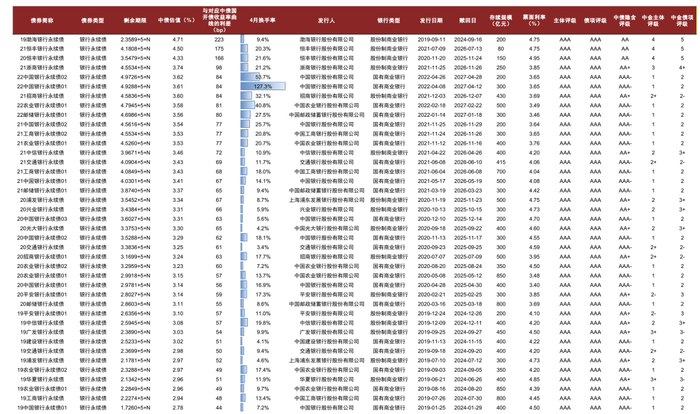Click issuer 广发银行股份有限公司
The image size is (700, 414).
coord(326,332)
